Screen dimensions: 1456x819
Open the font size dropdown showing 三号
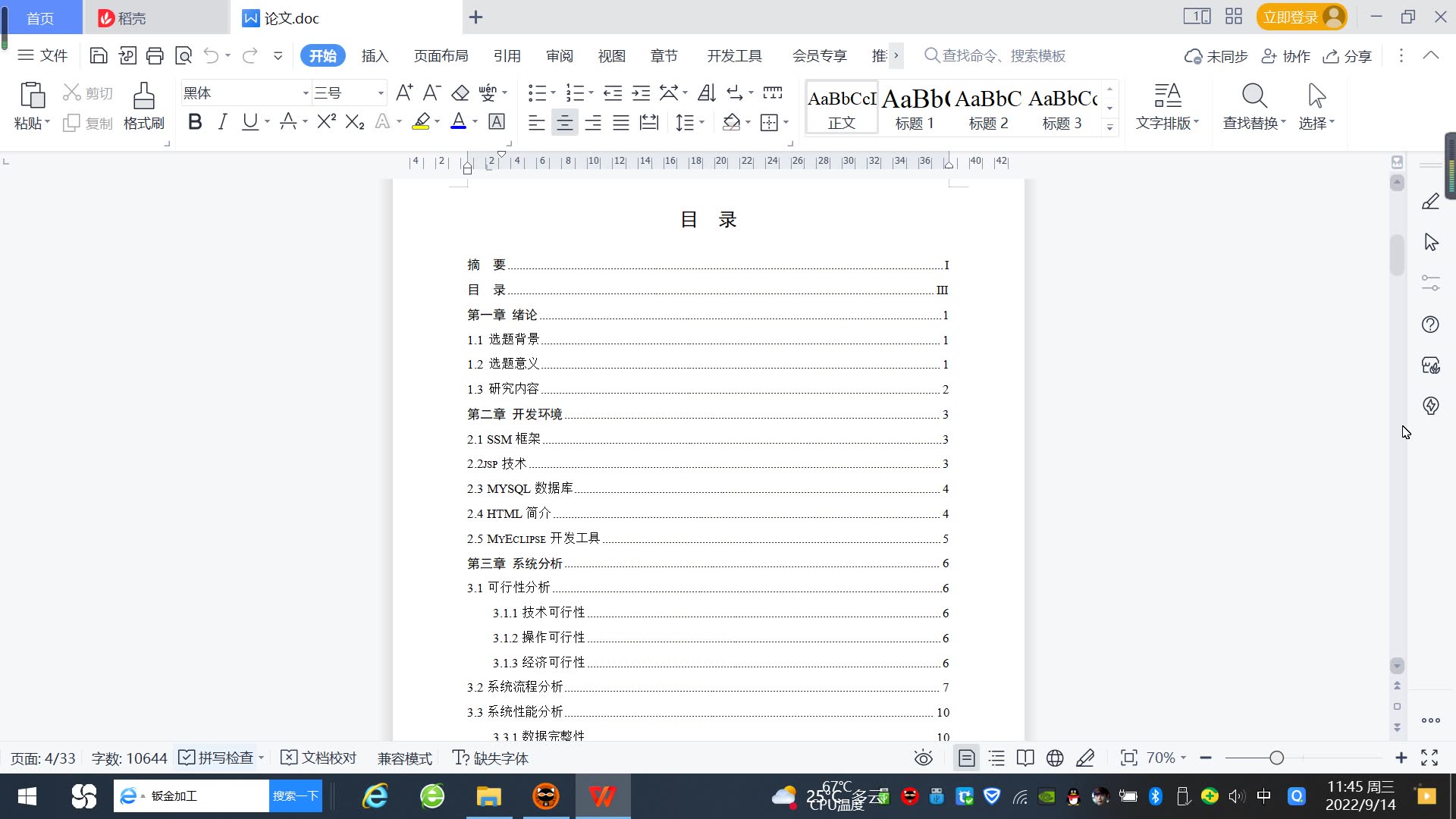point(381,93)
